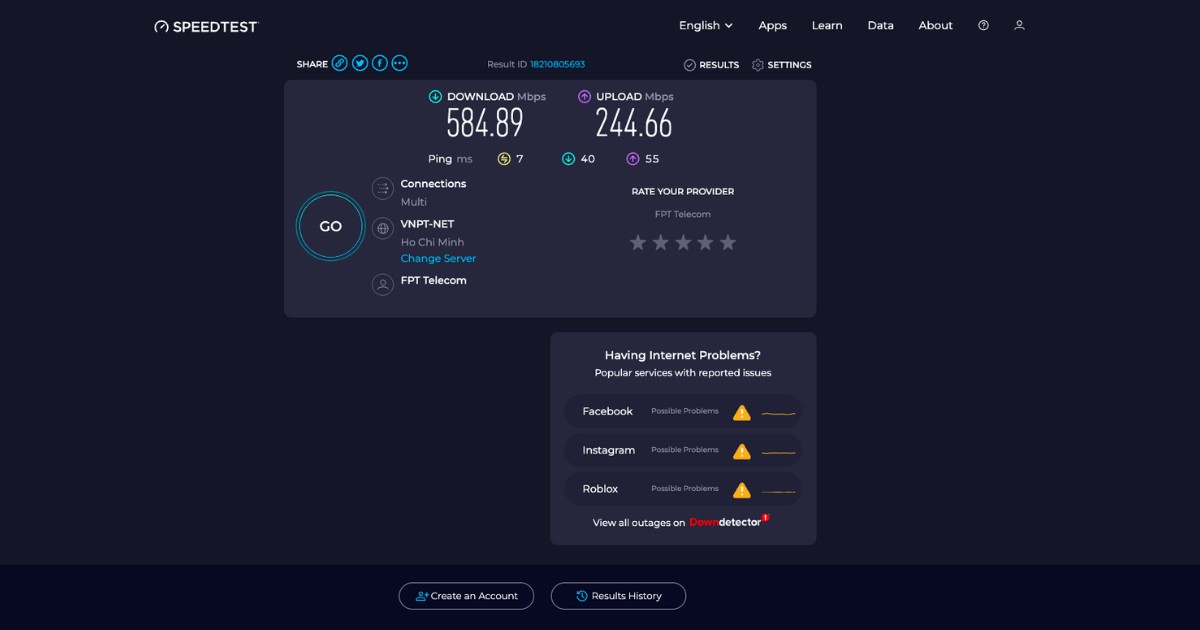Click the VNPT-NET server globe icon
Viewport: 1200px width, 630px height.
point(383,229)
